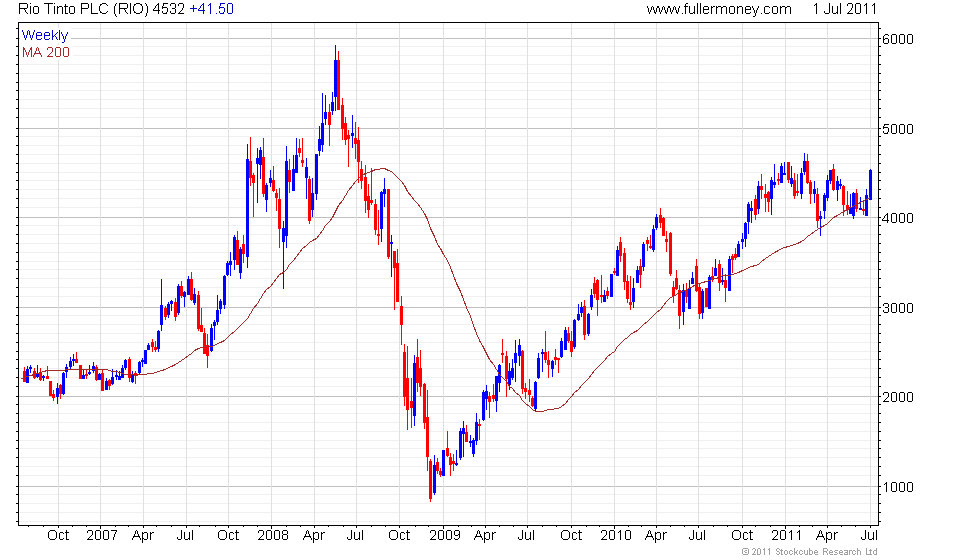The image size is (960, 560).
Task: Click the 4000 price axis label
Action: (x=898, y=218)
